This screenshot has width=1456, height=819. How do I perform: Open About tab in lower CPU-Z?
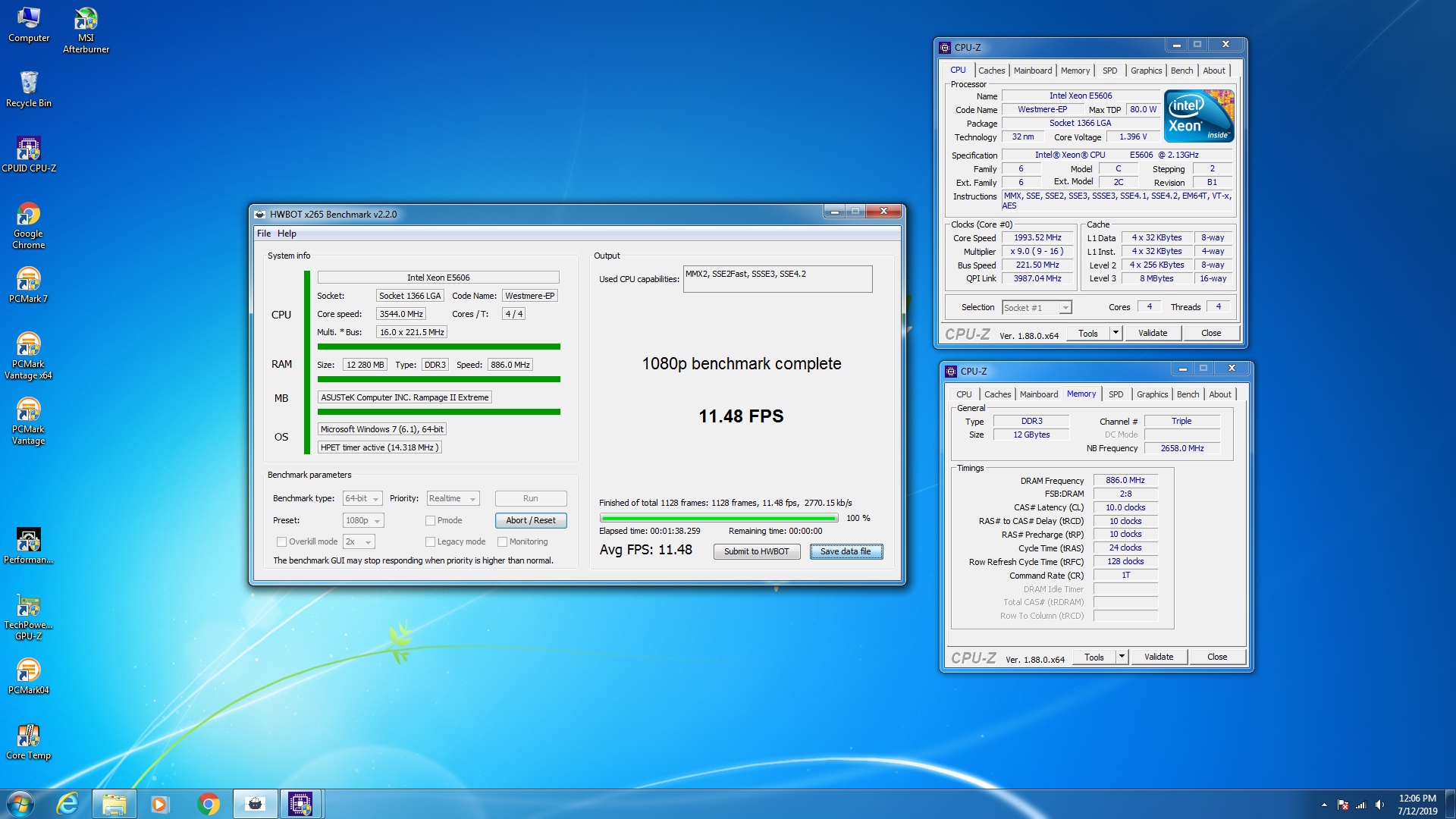click(x=1220, y=394)
